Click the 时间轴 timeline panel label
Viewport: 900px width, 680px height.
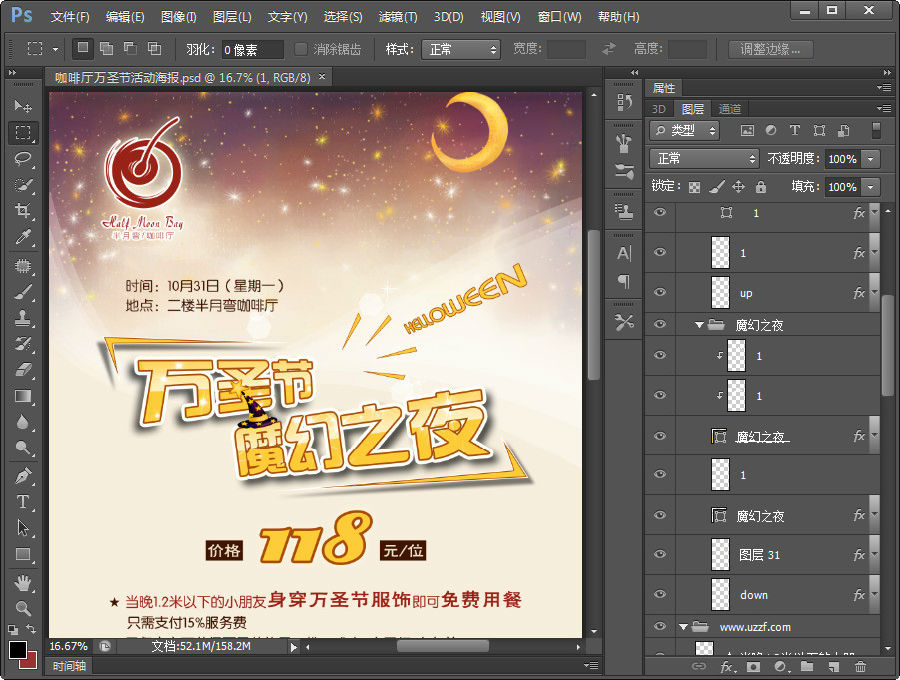click(x=70, y=666)
